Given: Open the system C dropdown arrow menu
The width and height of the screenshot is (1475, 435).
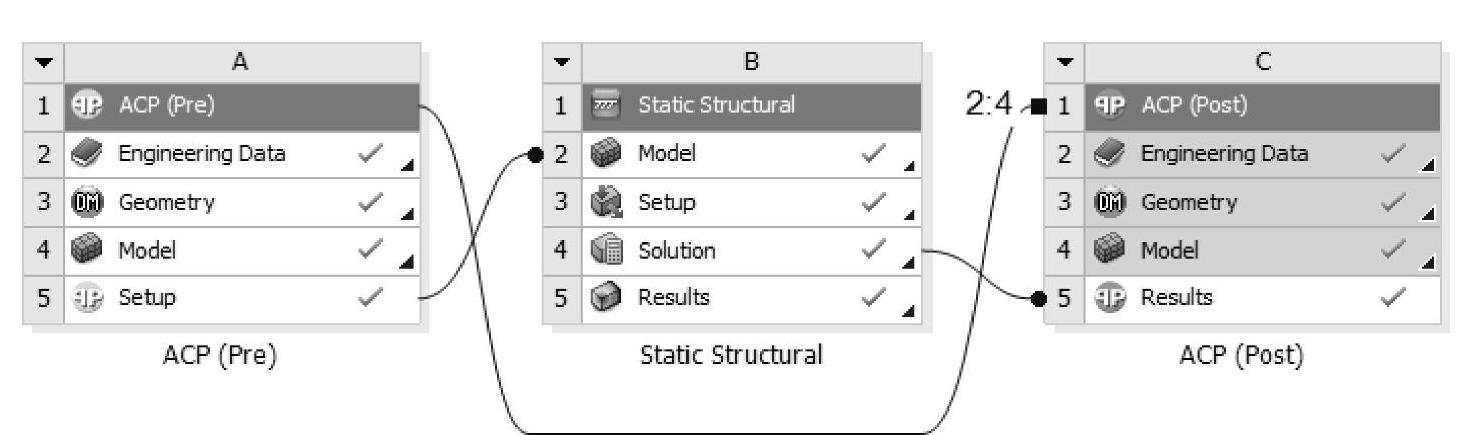Looking at the screenshot, I should point(1063,62).
